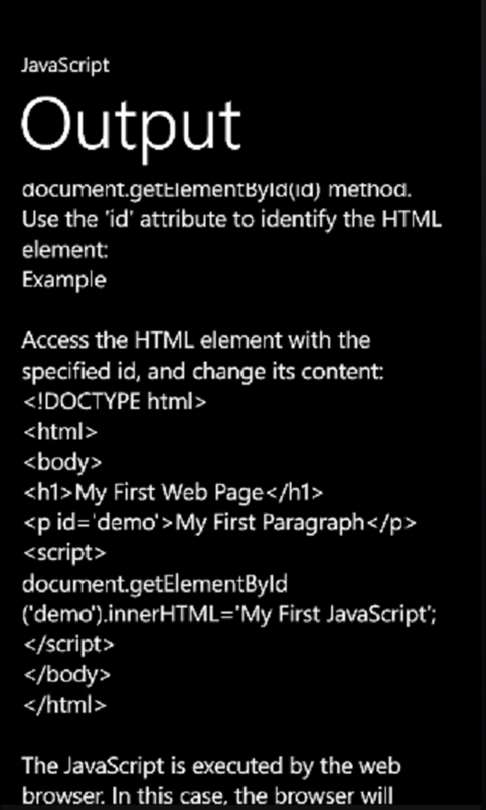Select the h1 'My First Web Page' line
Screen dimensions: 486x810
(173, 493)
